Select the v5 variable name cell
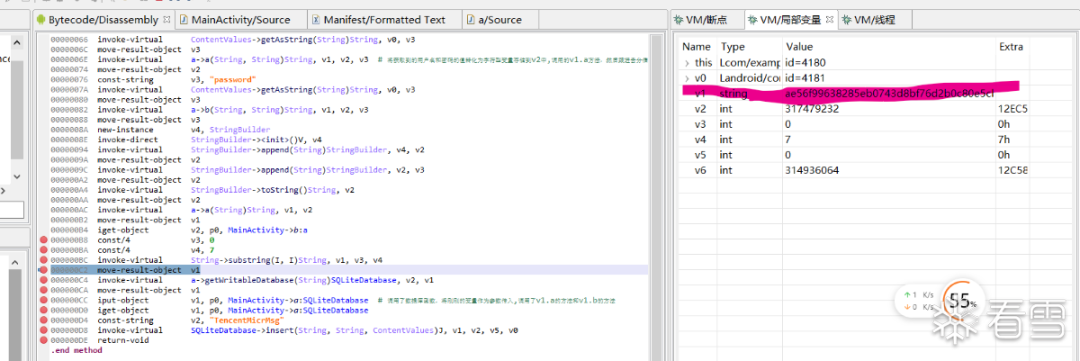Image resolution: width=1080 pixels, height=361 pixels. (701, 155)
